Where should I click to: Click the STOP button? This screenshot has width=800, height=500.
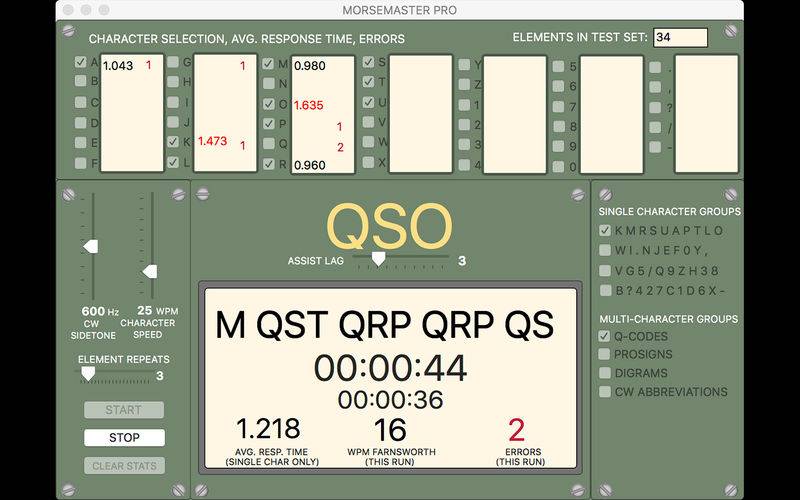coord(124,438)
